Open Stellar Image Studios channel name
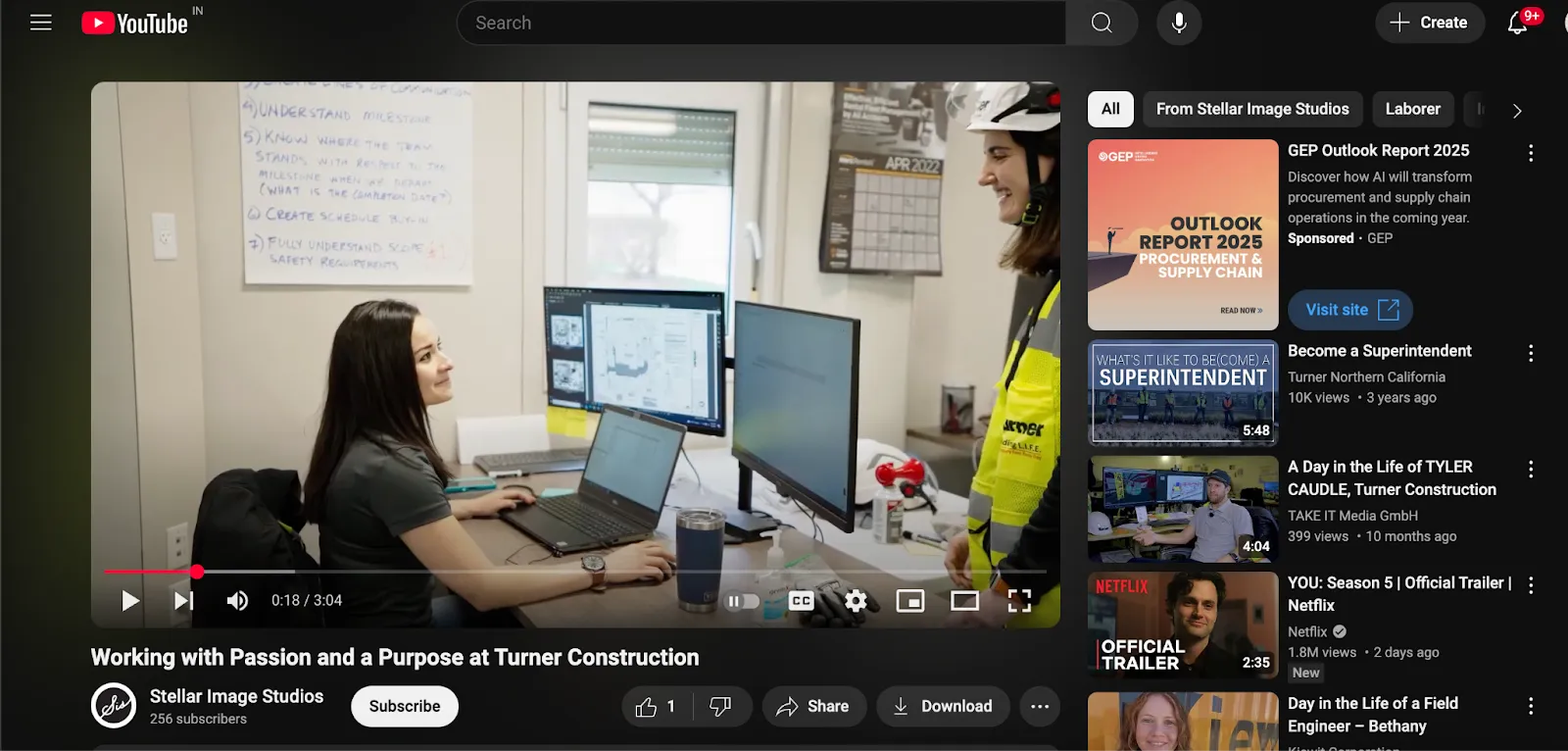This screenshot has height=751, width=1568. [x=236, y=696]
